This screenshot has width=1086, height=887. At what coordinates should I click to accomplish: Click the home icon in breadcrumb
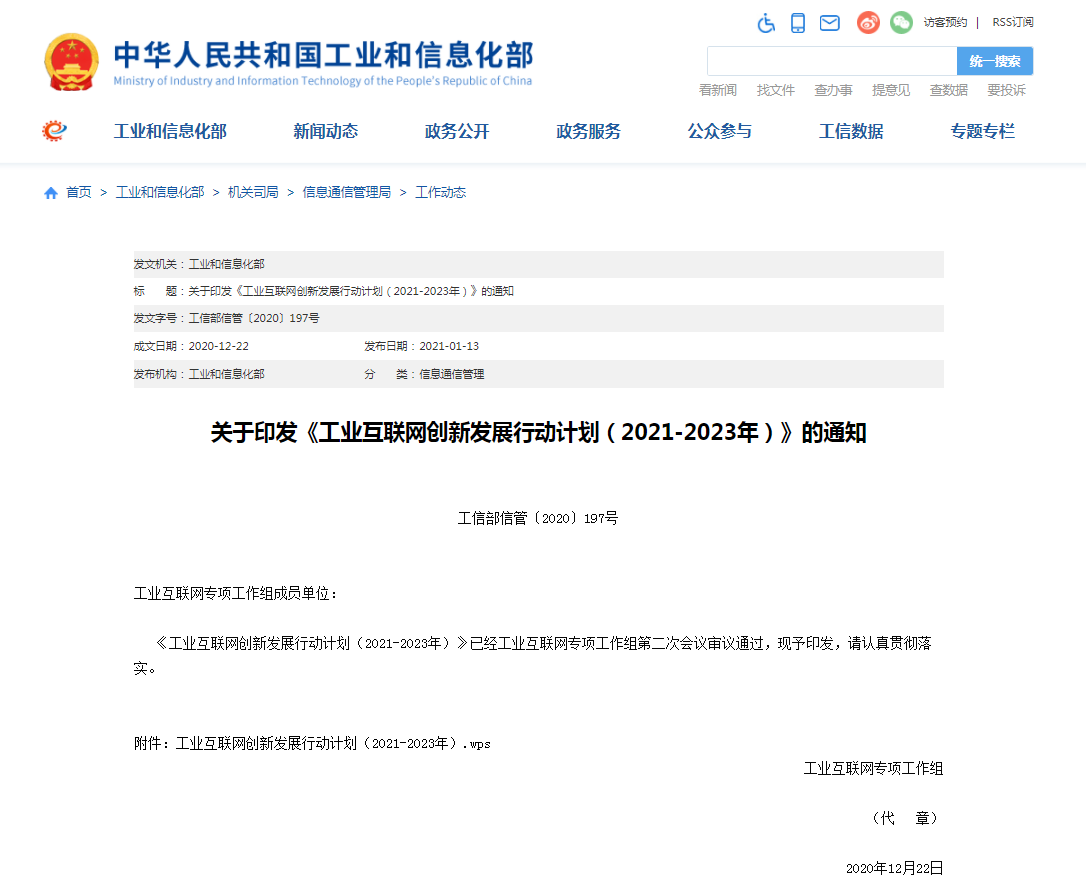51,193
